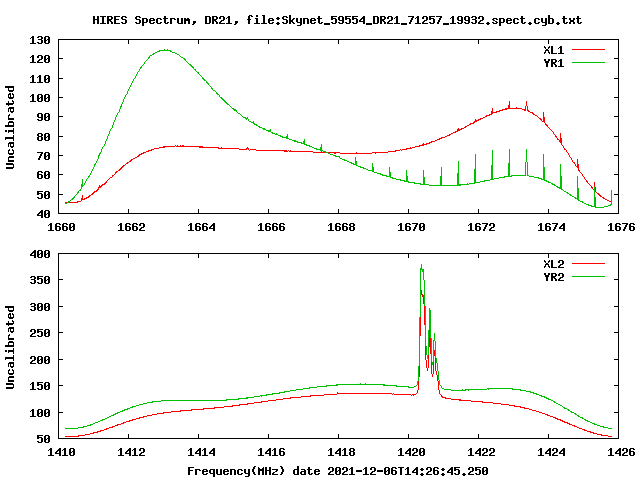Select the YR1 legend label
The image size is (640, 480).
point(553,63)
